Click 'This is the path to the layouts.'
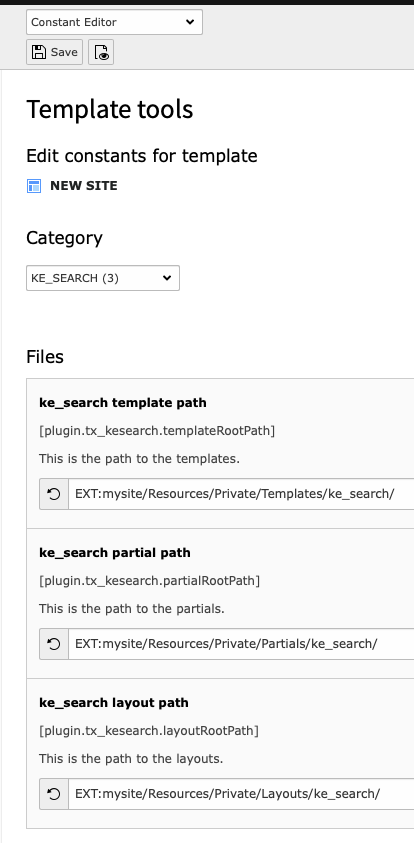Screen dimensions: 414x843 pos(131,759)
